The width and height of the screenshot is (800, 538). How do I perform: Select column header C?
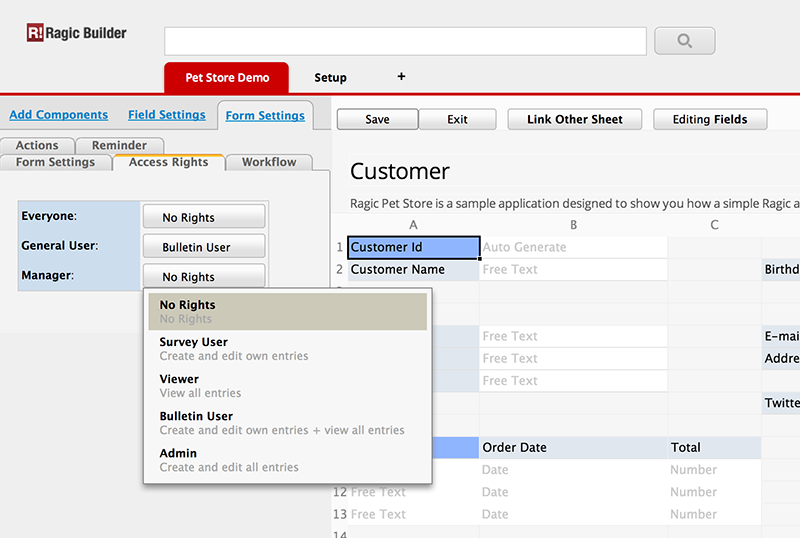tap(714, 225)
